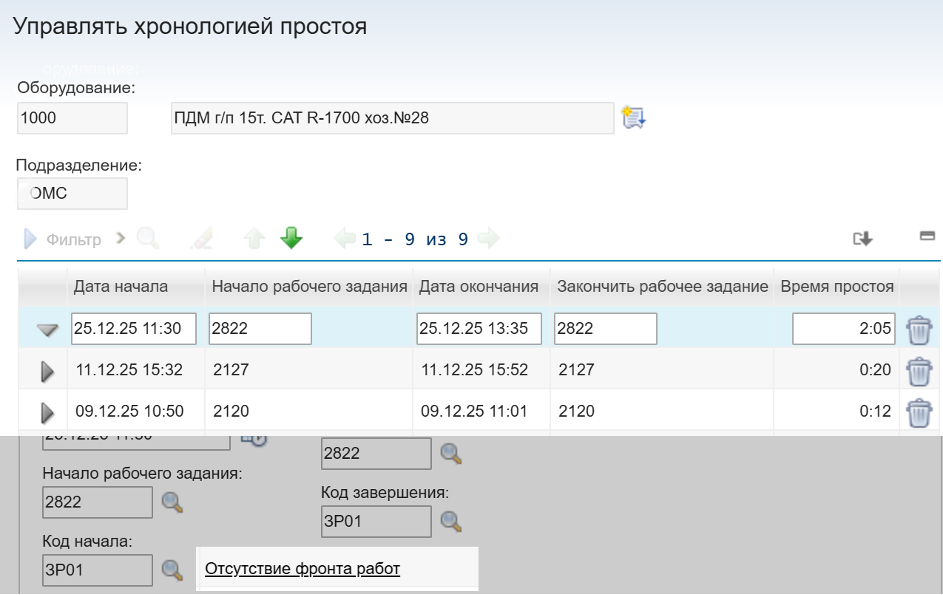943x595 pixels.
Task: Select the edit pencil icon in the toolbar
Action: pyautogui.click(x=203, y=238)
